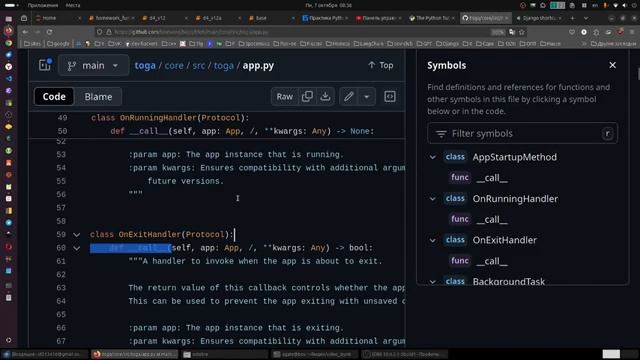Switch to the Django shortcuts browser tab
Image resolution: width=640 pixels, height=360 pixels.
(540, 18)
